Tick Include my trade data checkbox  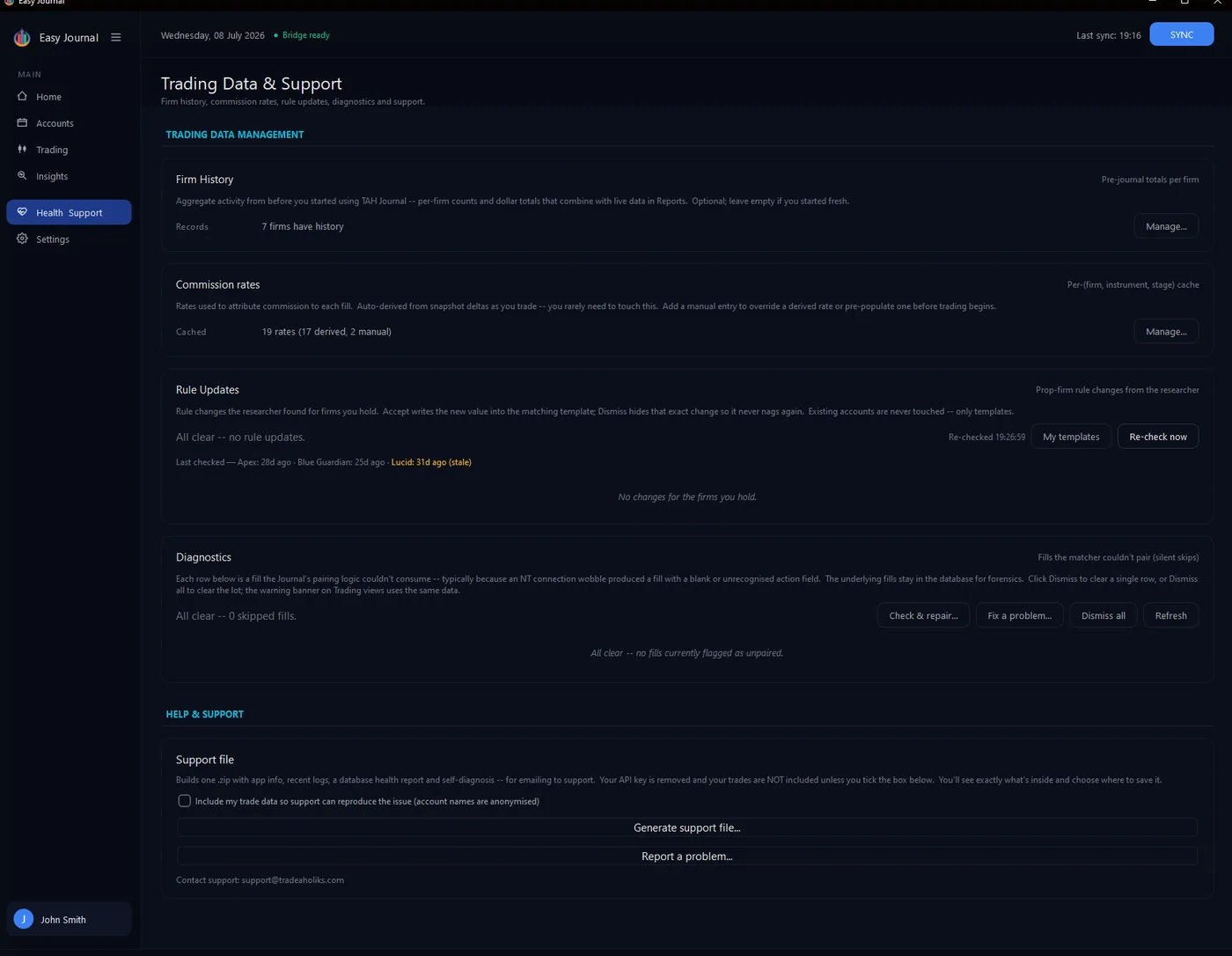(x=184, y=801)
